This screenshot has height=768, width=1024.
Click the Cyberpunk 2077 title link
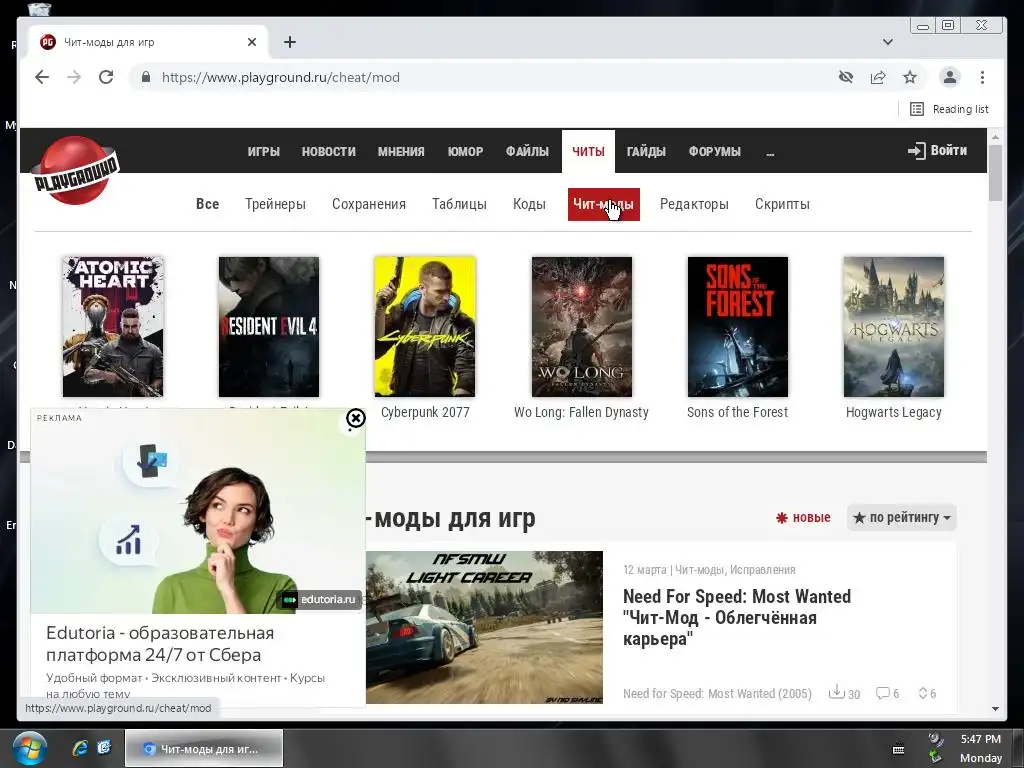(425, 412)
